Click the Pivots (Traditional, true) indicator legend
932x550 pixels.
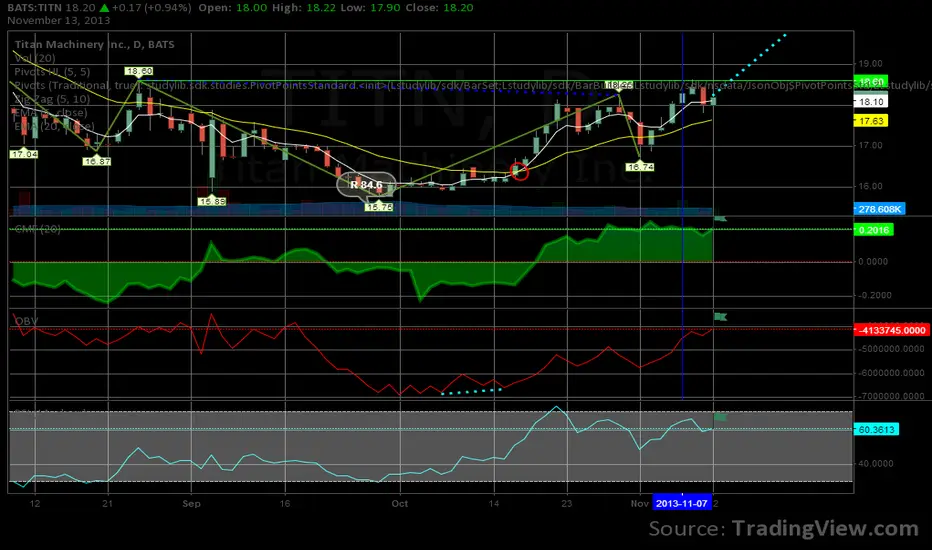77,85
